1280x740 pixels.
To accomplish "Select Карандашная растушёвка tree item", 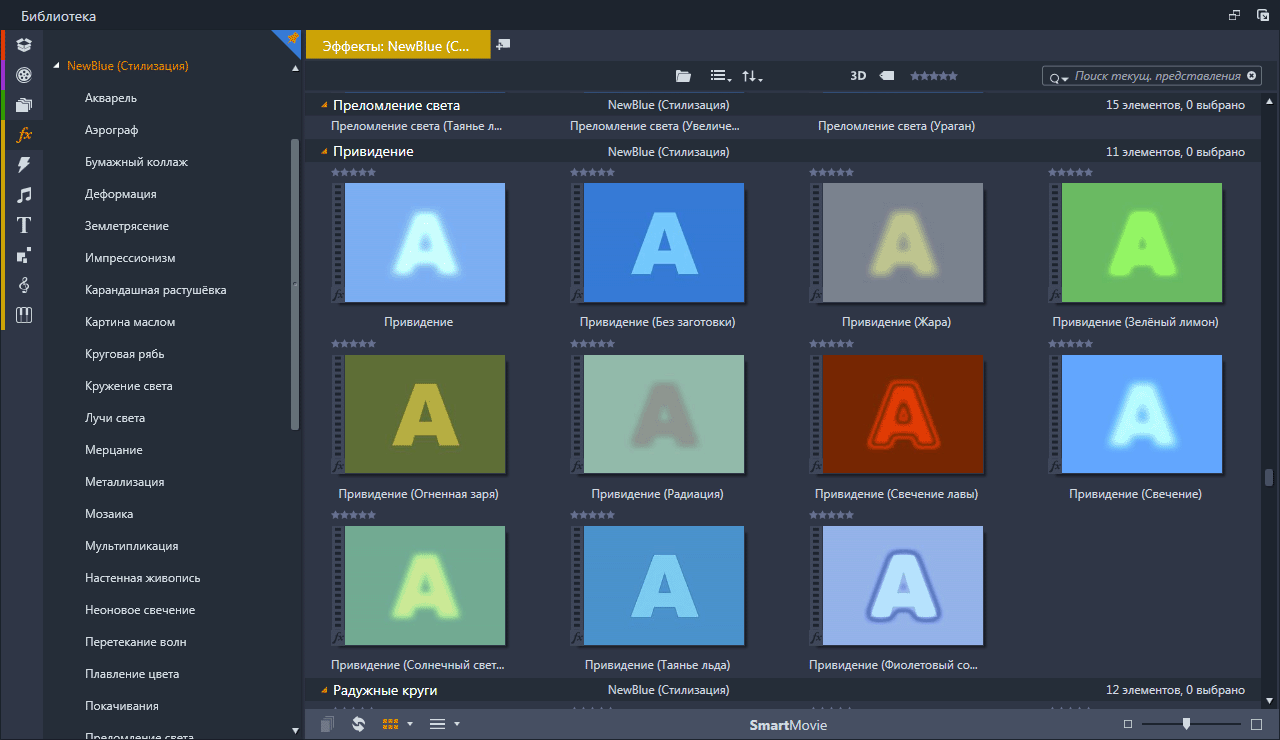I will [x=155, y=290].
